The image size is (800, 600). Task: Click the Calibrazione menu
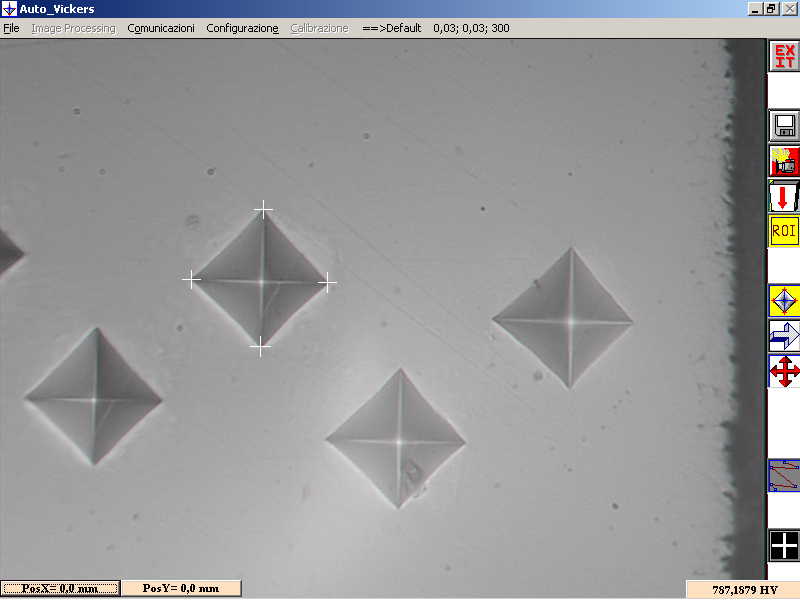[x=319, y=29]
